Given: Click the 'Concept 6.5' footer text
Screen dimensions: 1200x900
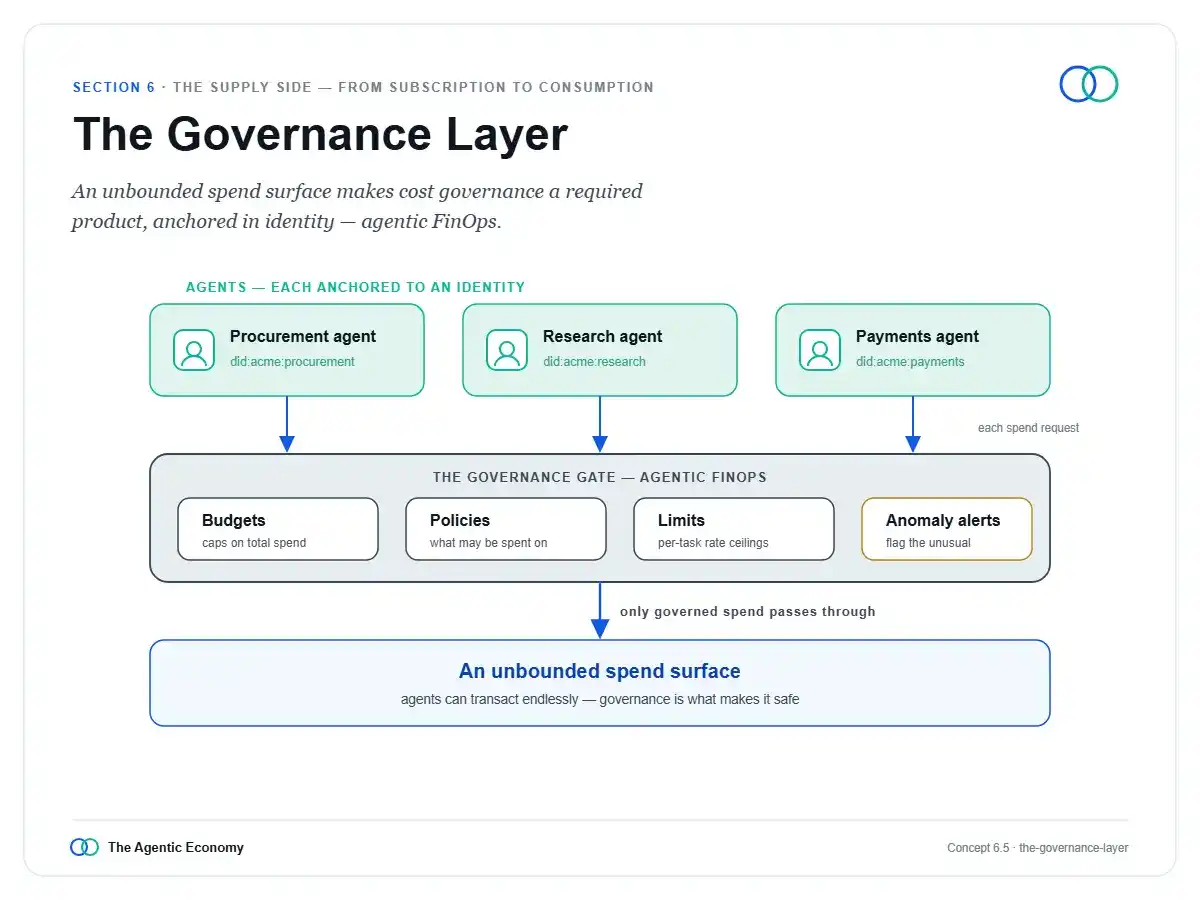Looking at the screenshot, I should point(978,848).
